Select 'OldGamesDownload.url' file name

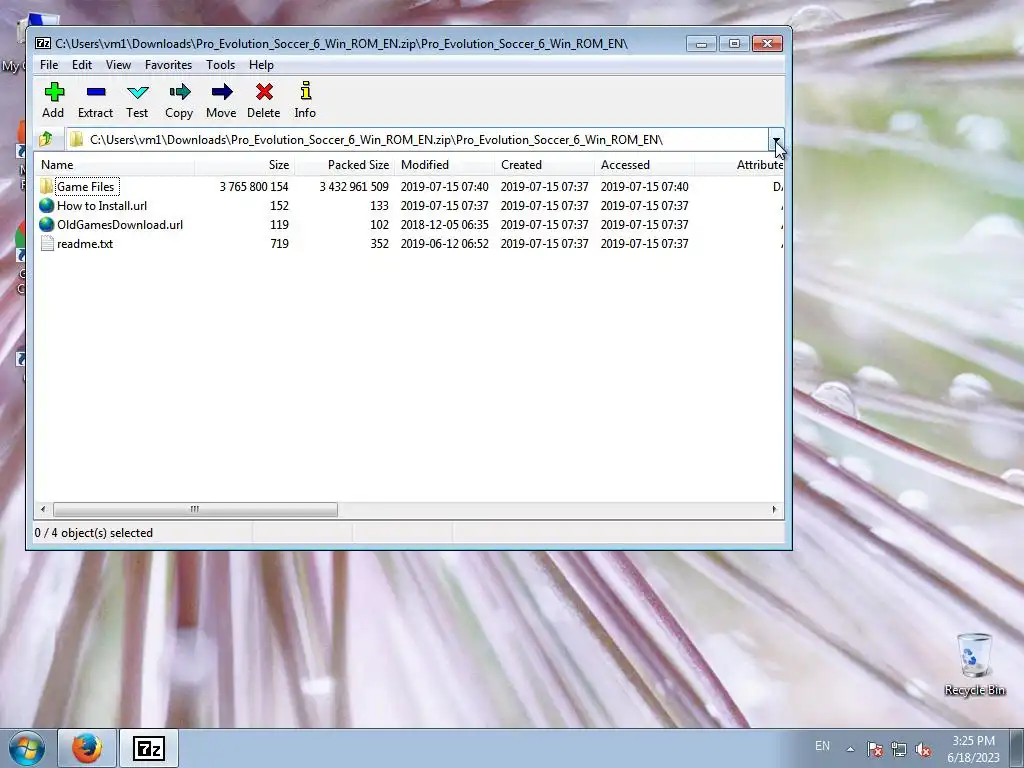pos(120,225)
